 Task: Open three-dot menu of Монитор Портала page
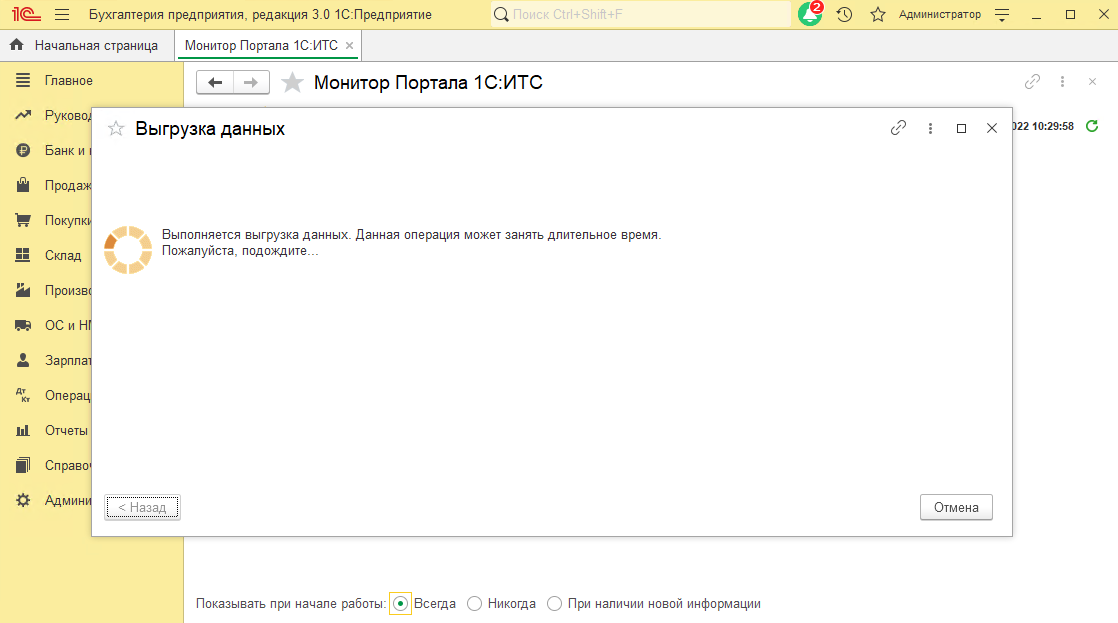(1062, 82)
